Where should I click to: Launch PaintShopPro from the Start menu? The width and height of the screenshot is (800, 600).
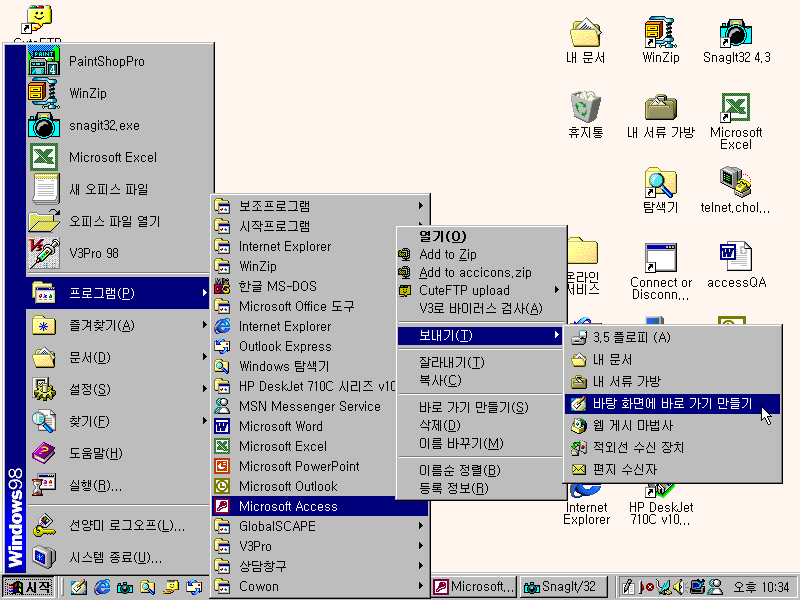coord(119,61)
